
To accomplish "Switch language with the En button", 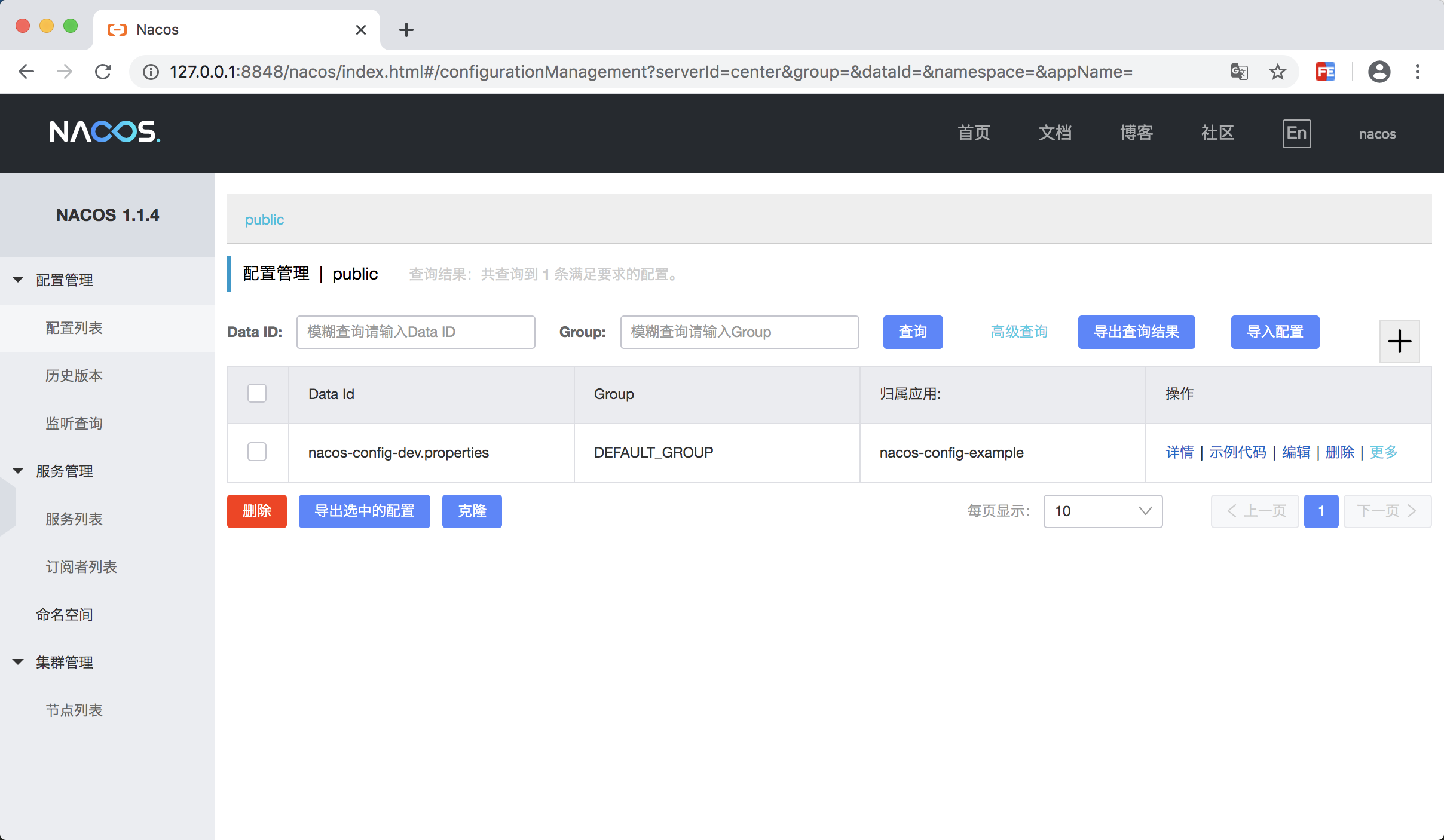I will 1296,133.
